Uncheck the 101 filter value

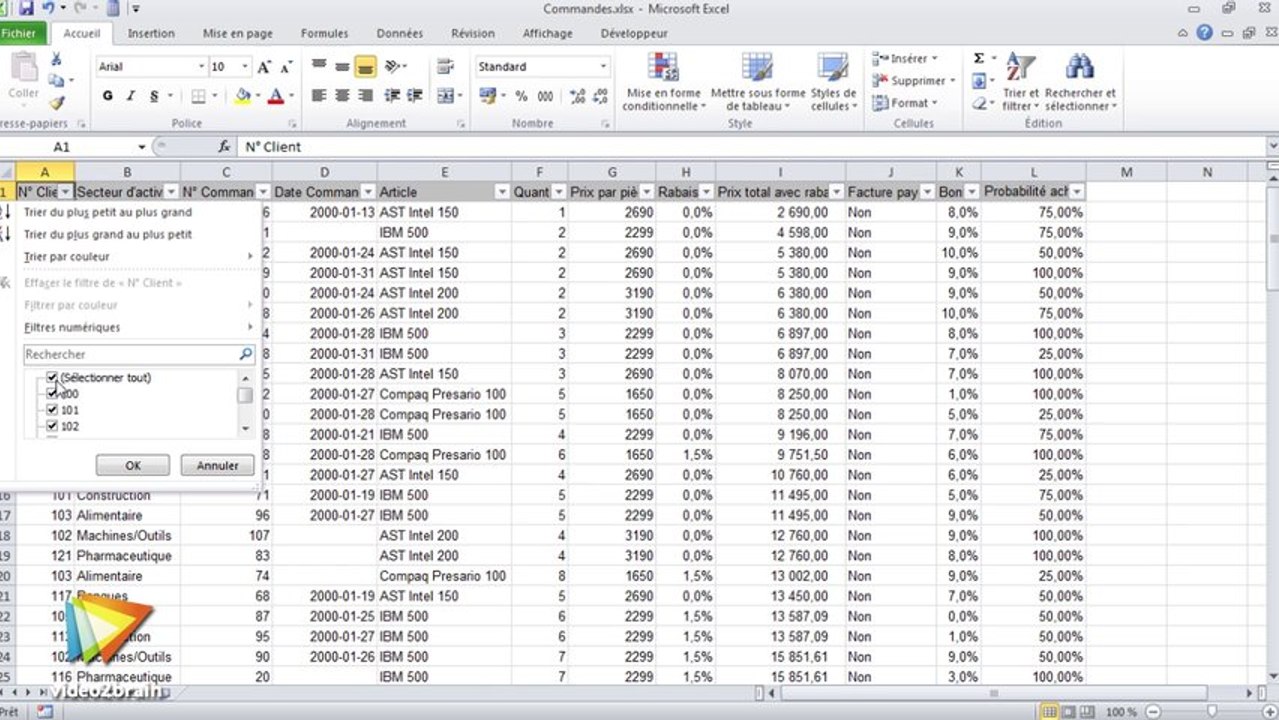pyautogui.click(x=52, y=410)
